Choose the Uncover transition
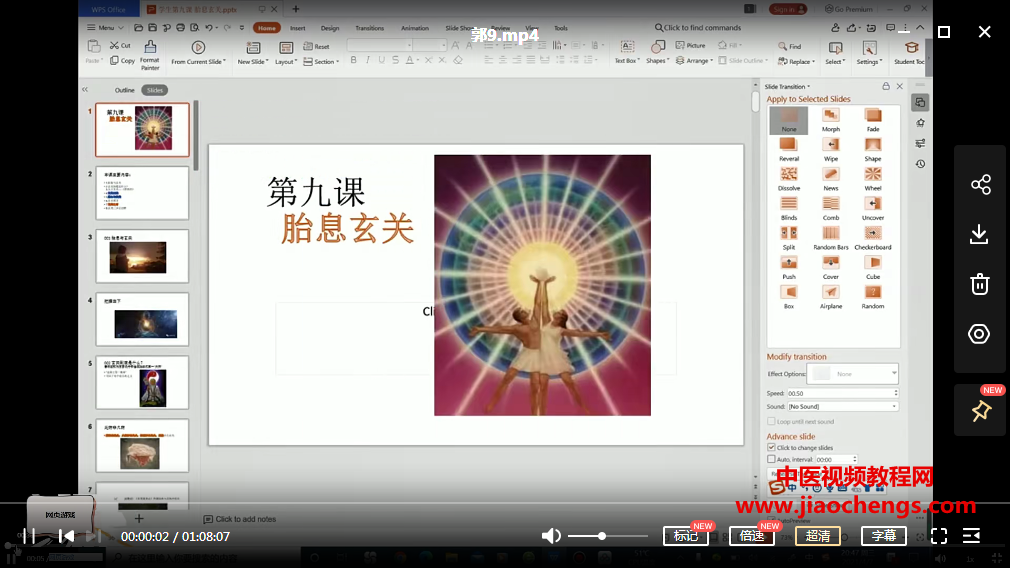The height and width of the screenshot is (568, 1010). [x=873, y=209]
